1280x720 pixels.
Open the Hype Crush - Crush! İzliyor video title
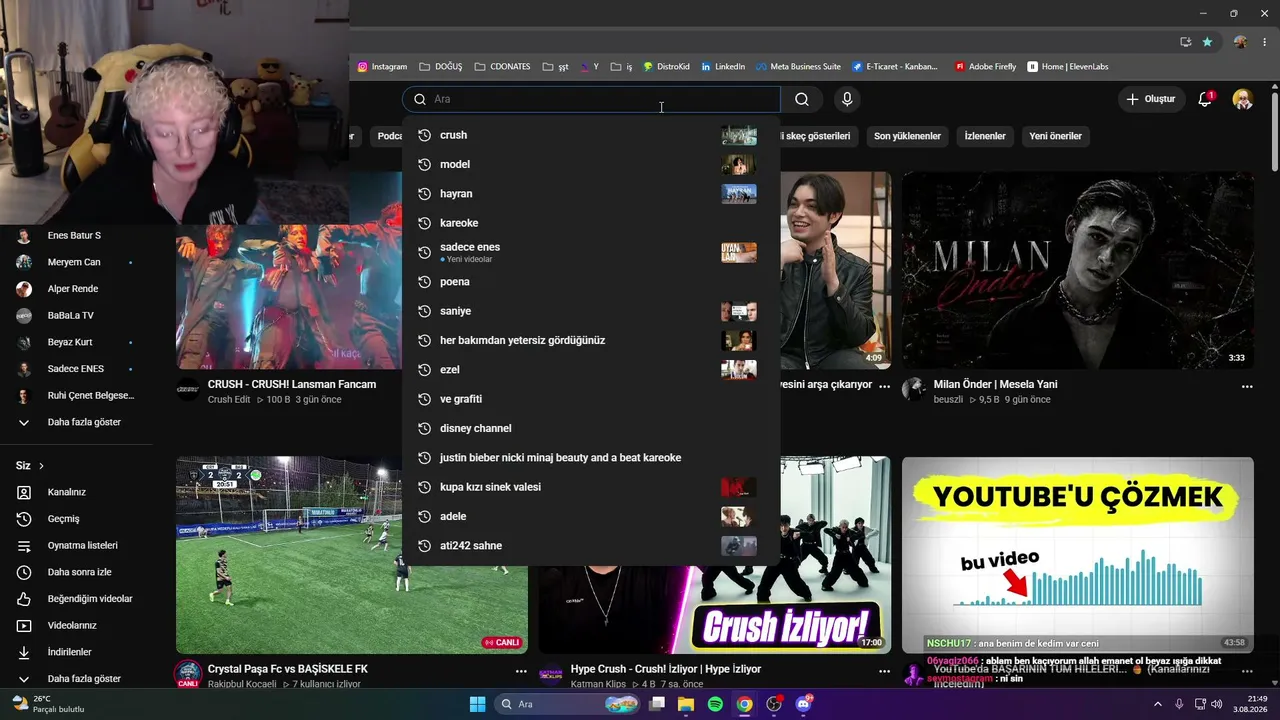coord(666,669)
